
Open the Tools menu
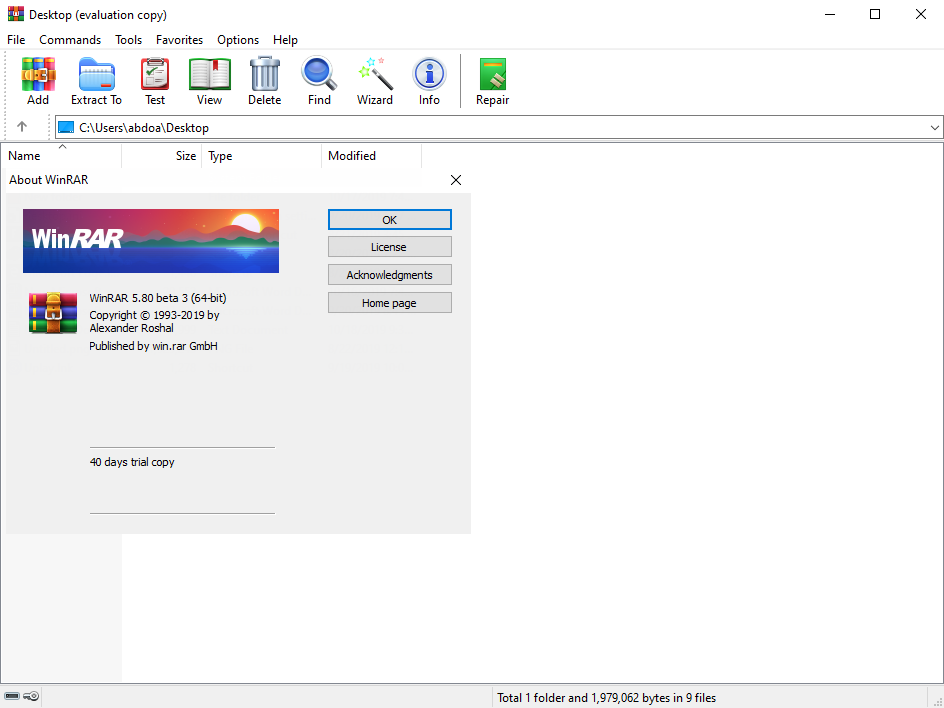128,40
